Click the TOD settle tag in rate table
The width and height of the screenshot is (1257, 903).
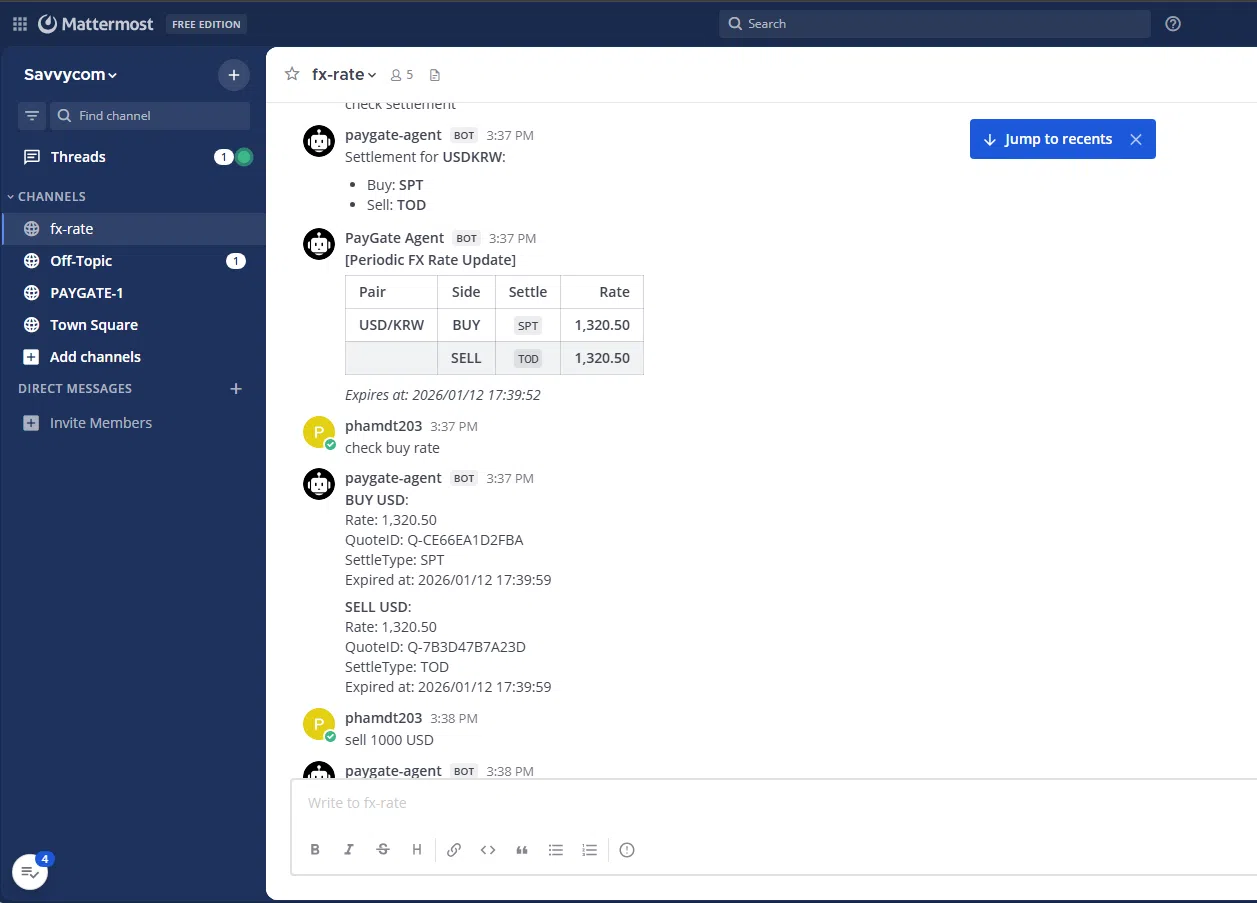[528, 359]
